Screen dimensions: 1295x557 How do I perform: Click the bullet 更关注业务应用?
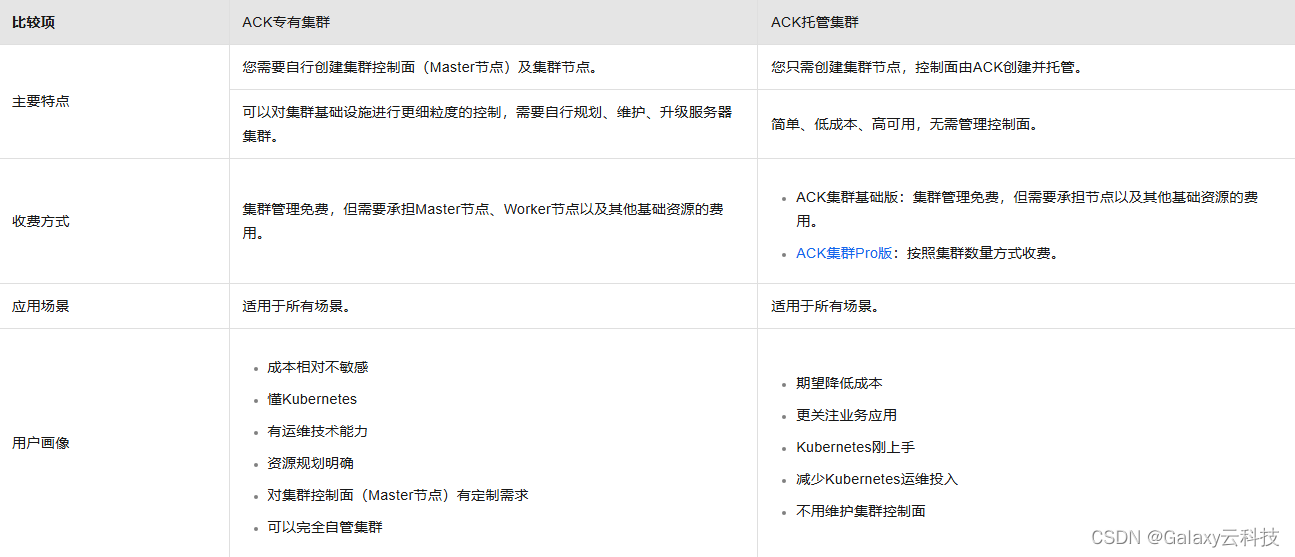tap(846, 416)
